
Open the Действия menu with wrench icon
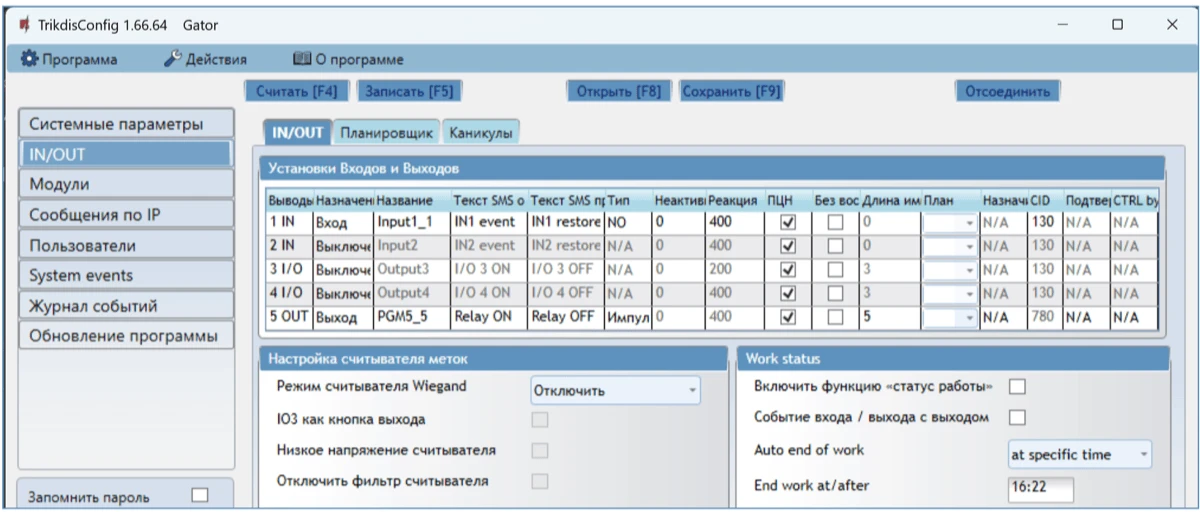click(x=205, y=60)
